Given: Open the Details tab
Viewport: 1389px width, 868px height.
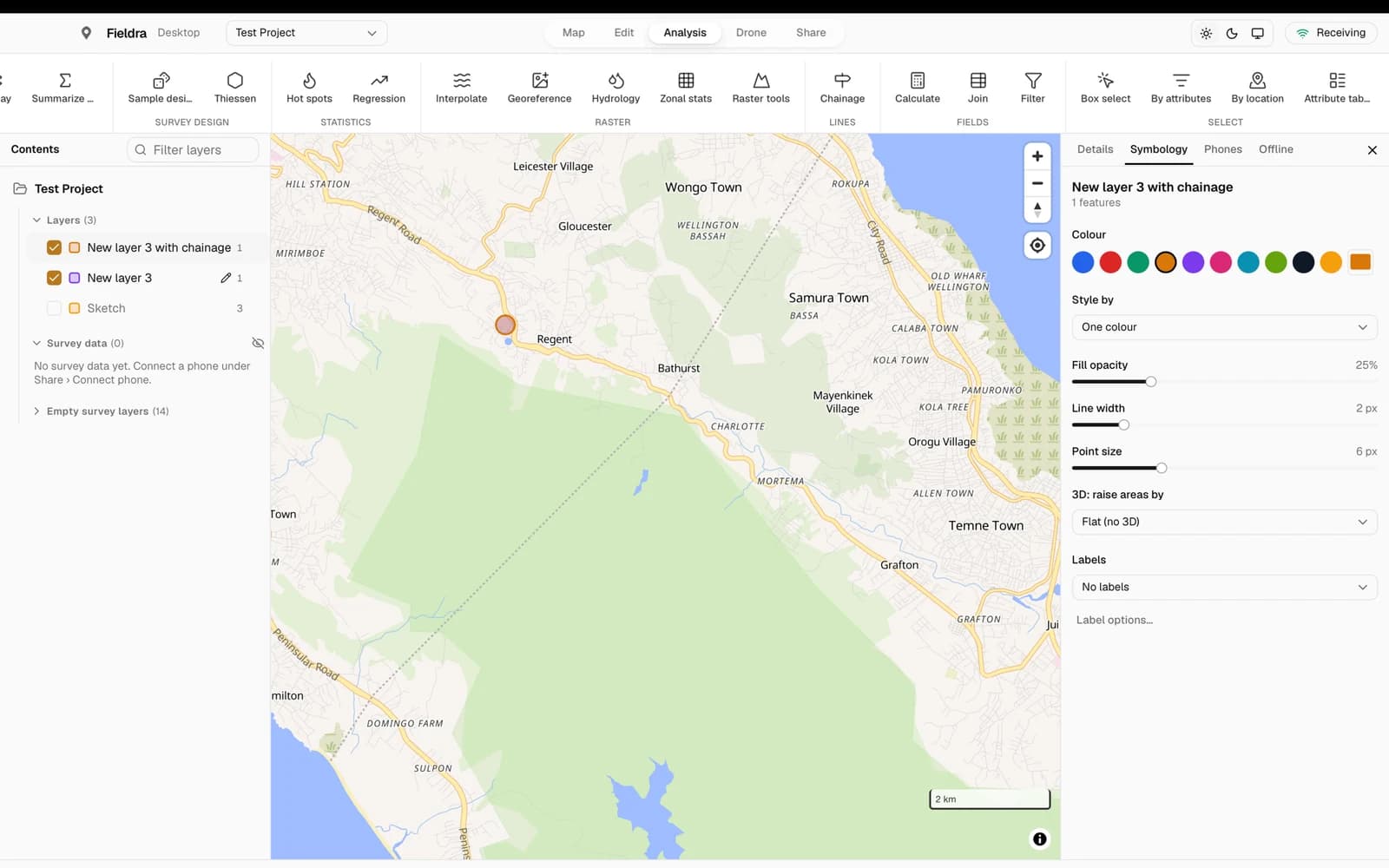Looking at the screenshot, I should point(1095,149).
